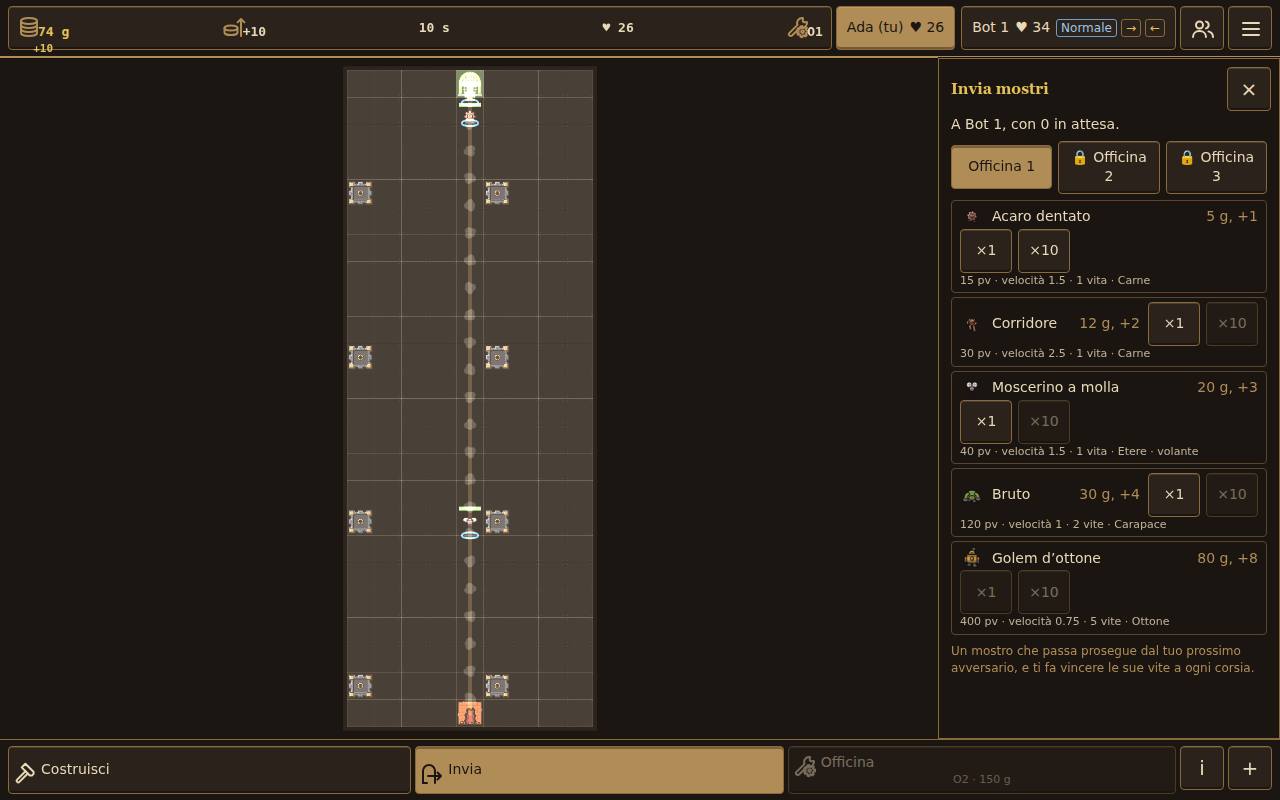Click the workshop level icon showing 01

point(798,28)
